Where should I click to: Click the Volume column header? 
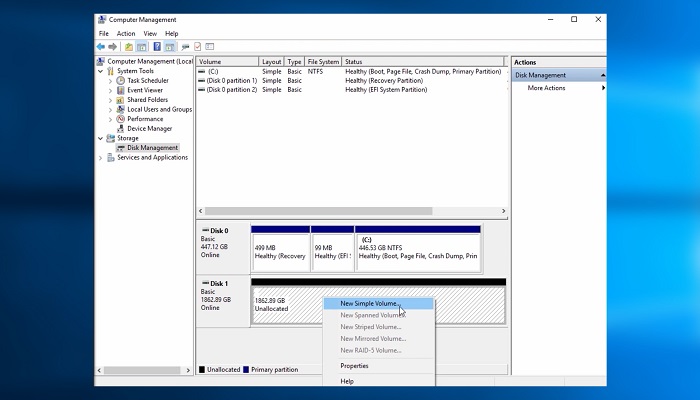click(227, 62)
